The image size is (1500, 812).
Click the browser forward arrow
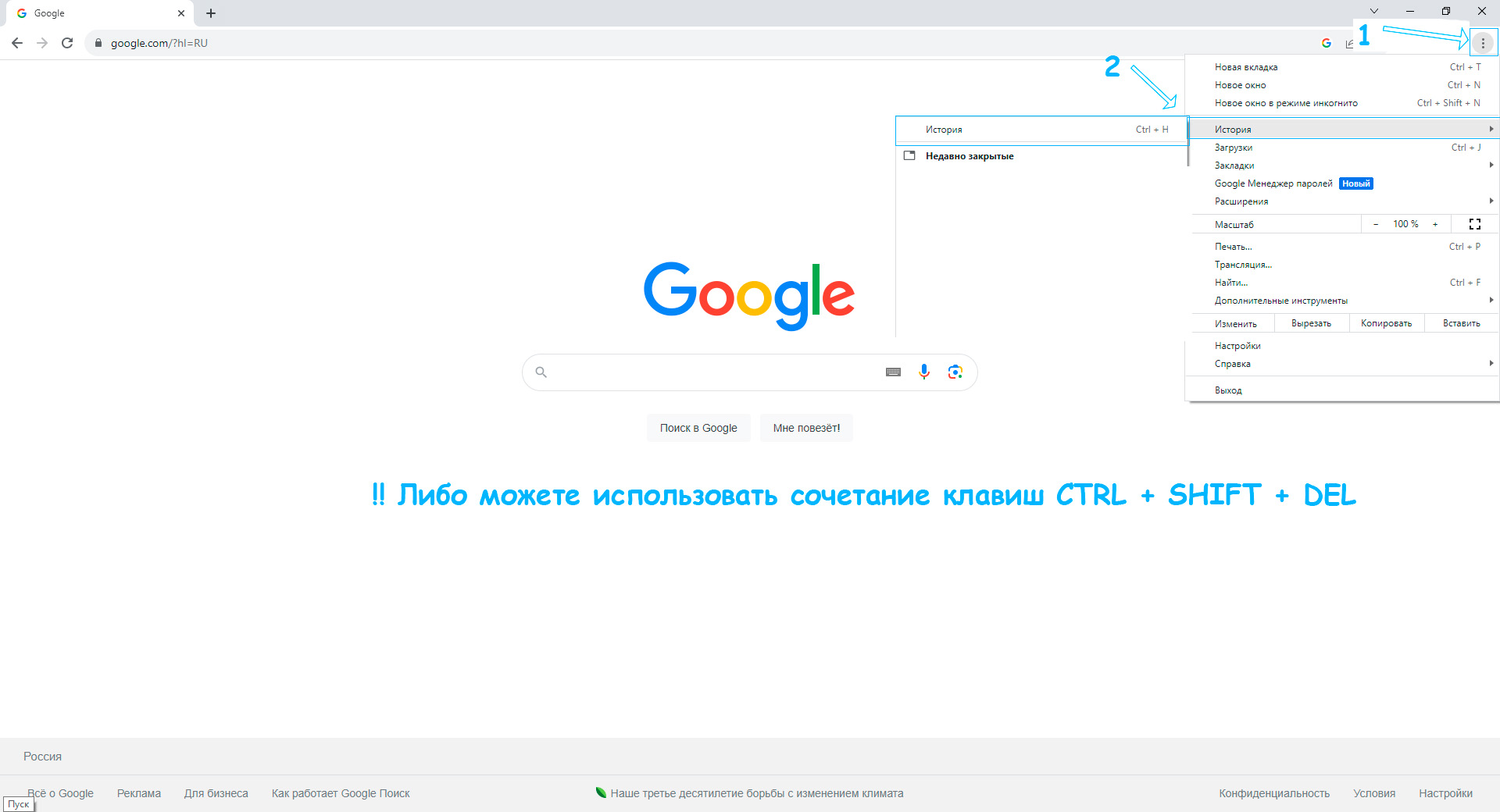(x=42, y=43)
